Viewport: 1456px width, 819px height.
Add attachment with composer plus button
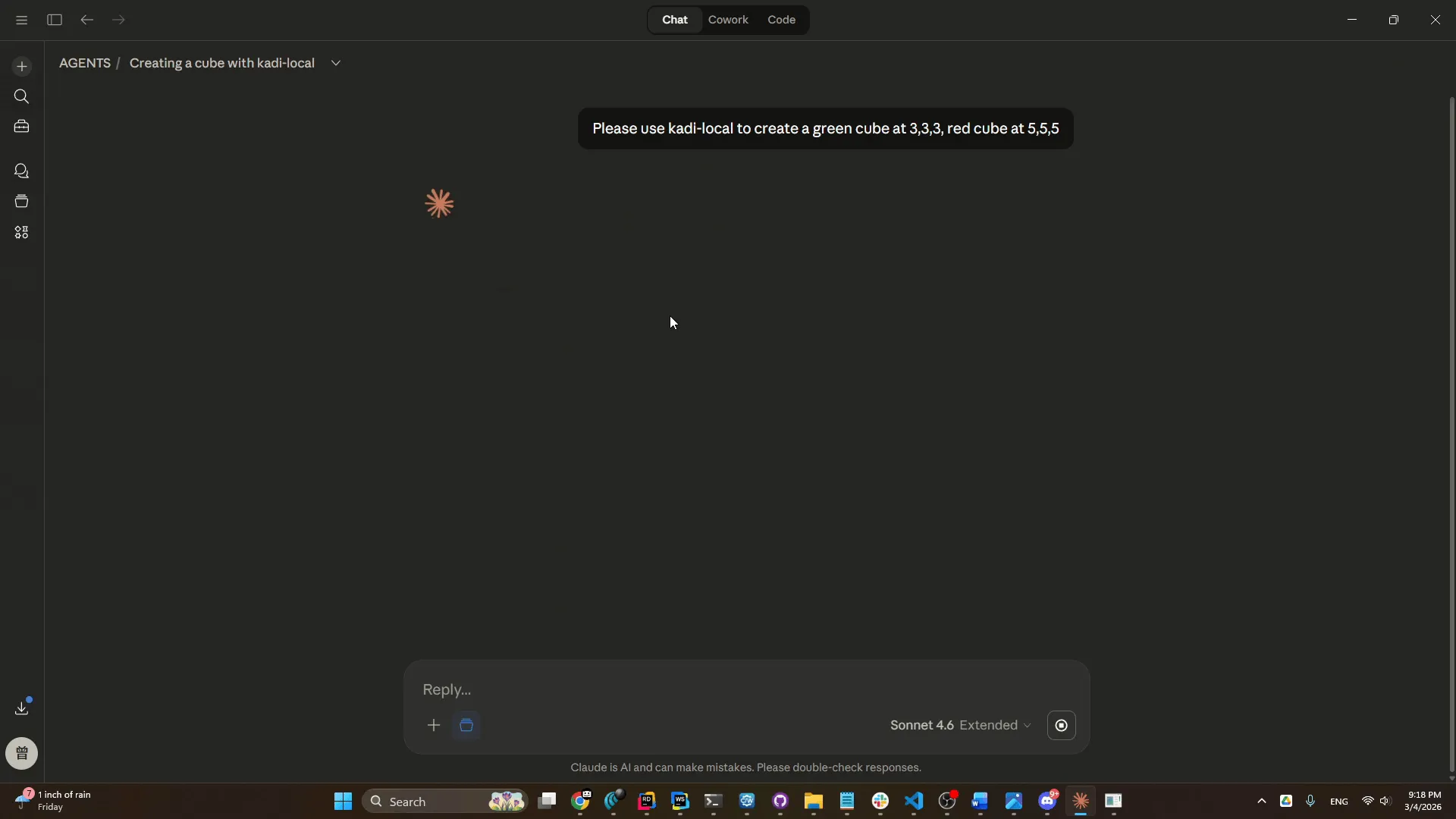(434, 725)
